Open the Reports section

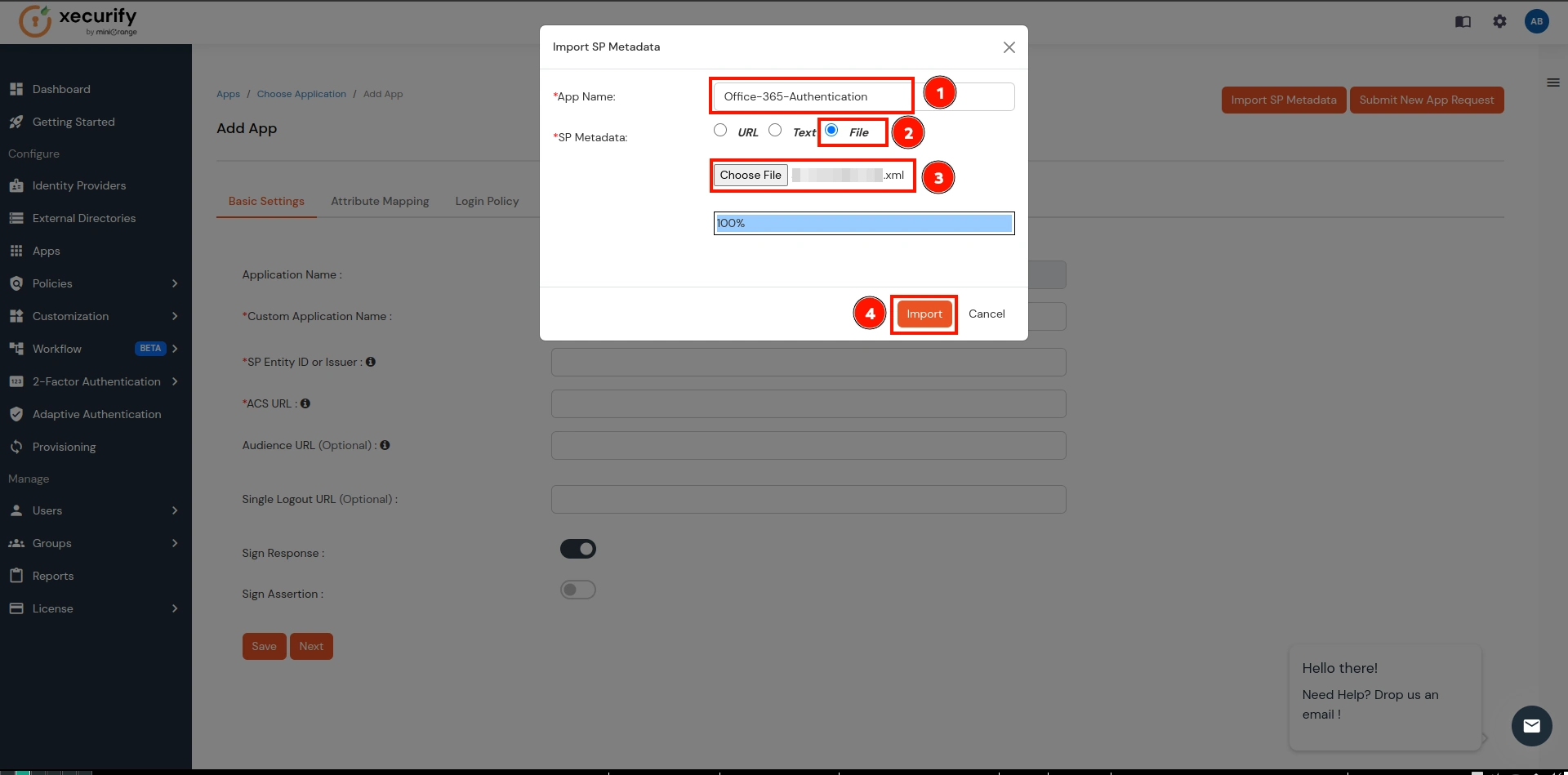coord(52,576)
